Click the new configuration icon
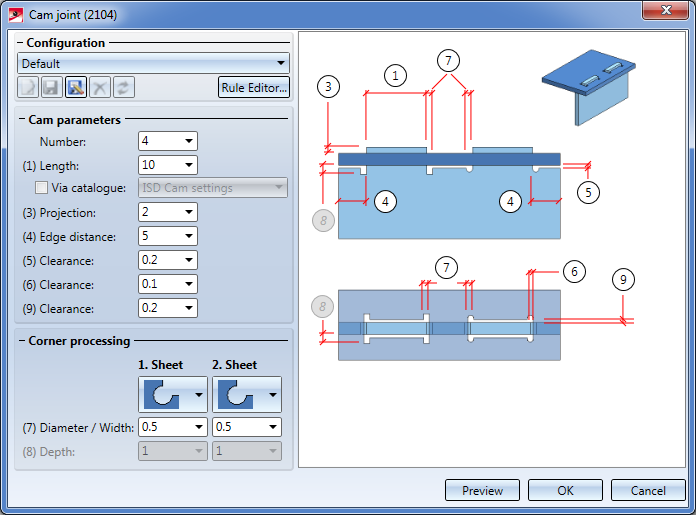Screen dimensions: 696x515 click(28, 87)
